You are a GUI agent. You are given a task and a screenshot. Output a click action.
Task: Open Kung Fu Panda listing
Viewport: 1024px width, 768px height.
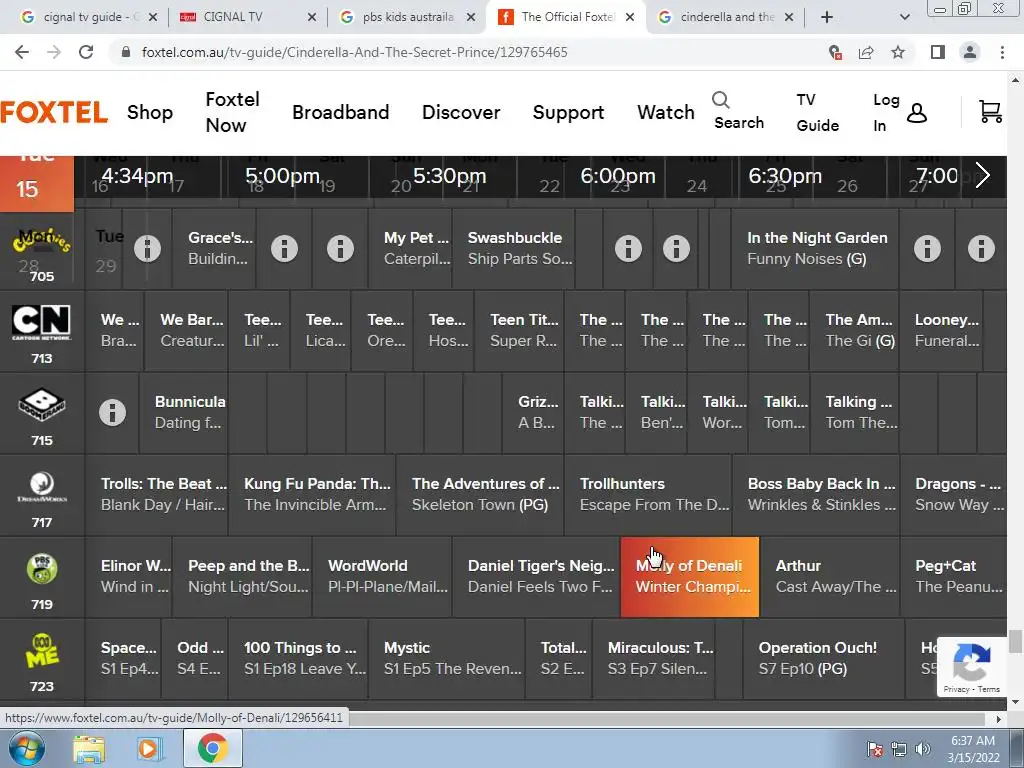[x=312, y=494]
